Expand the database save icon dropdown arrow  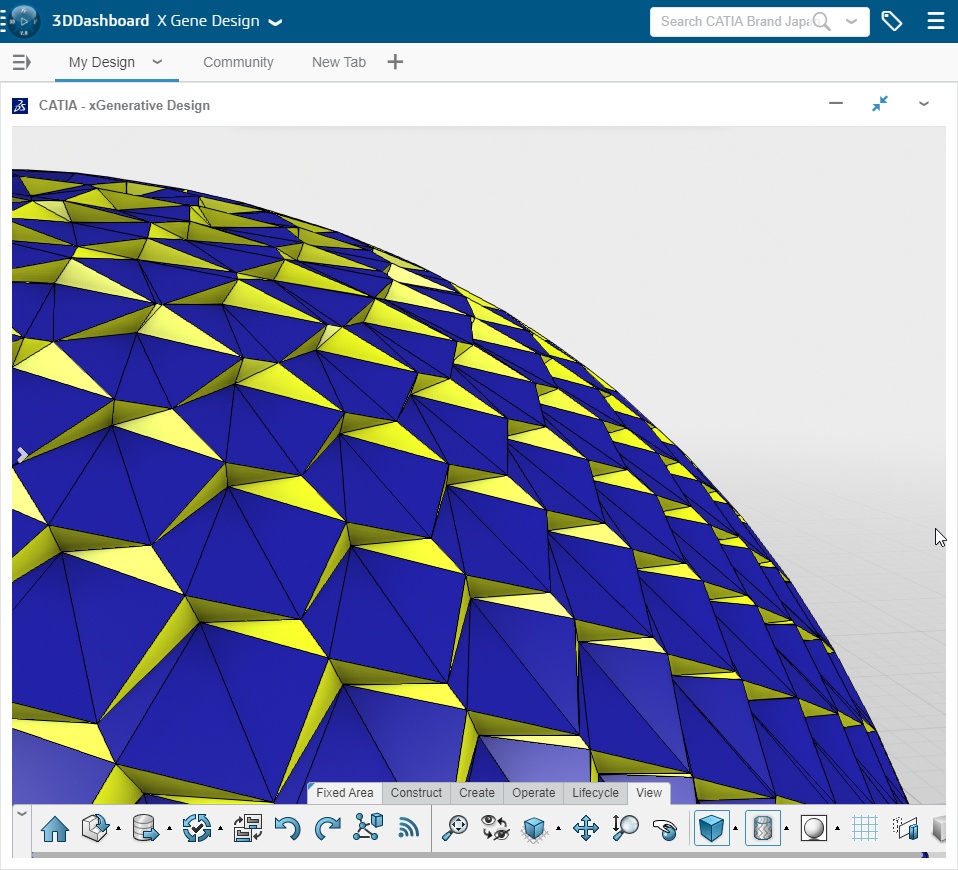coord(169,829)
